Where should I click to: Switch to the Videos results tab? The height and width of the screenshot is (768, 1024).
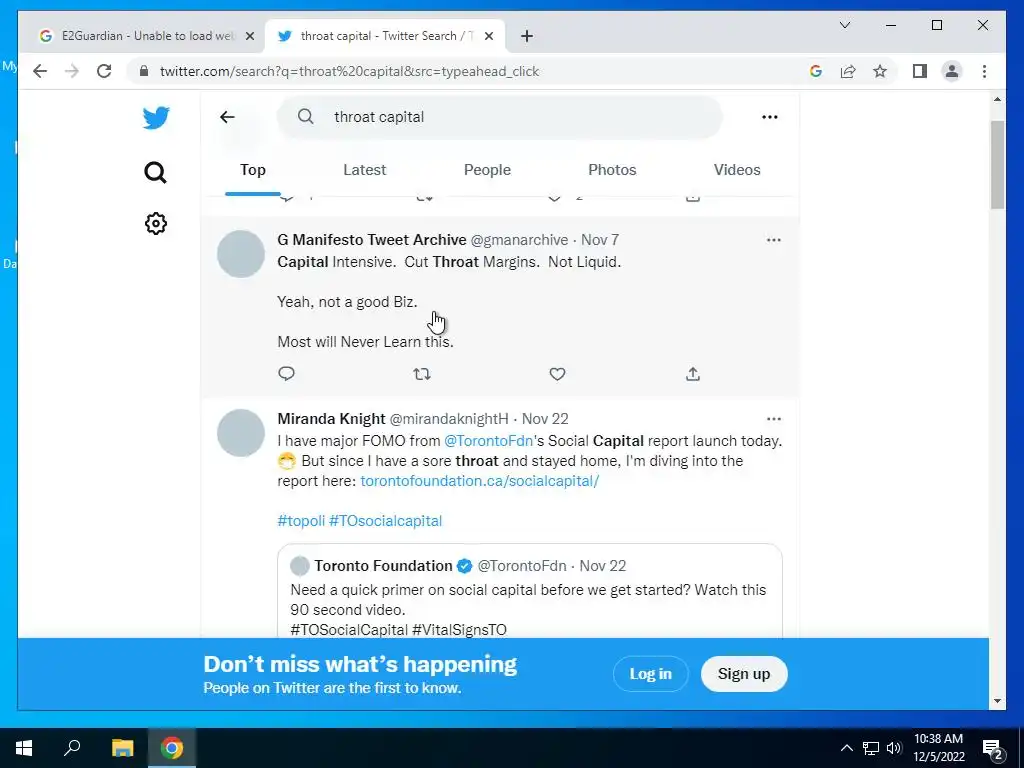click(737, 170)
